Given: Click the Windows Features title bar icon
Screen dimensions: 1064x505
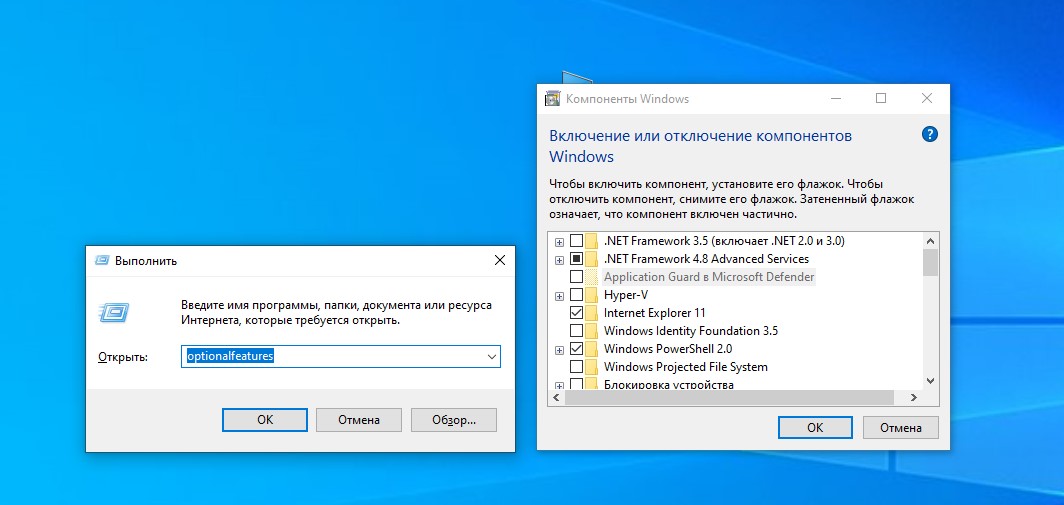Looking at the screenshot, I should coord(552,98).
